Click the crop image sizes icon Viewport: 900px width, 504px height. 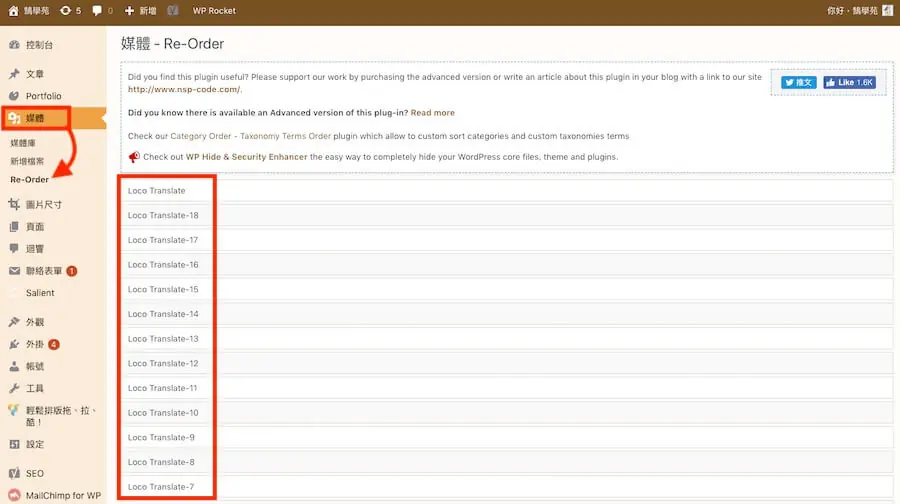coord(14,204)
